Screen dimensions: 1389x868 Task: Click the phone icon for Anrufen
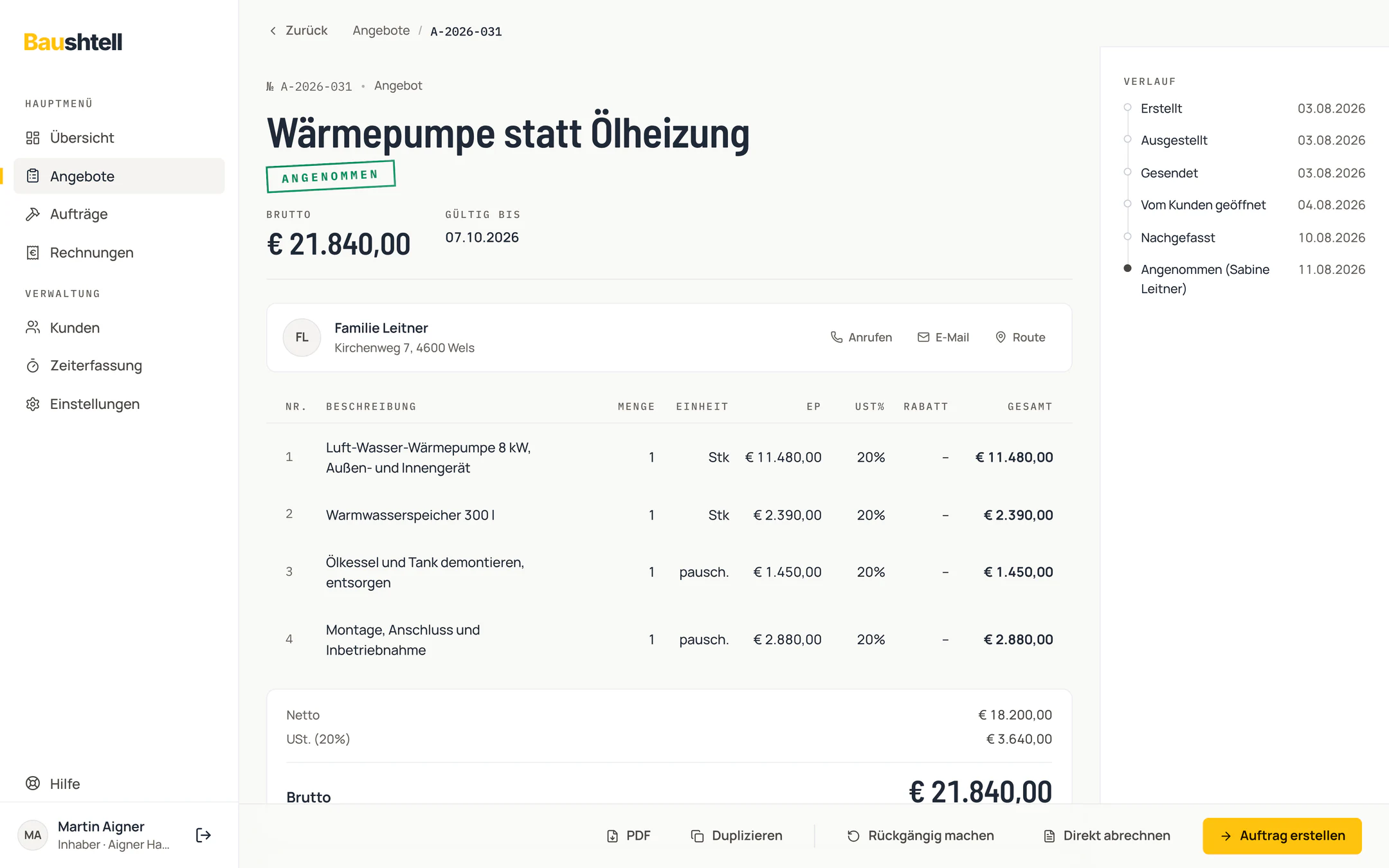point(836,337)
